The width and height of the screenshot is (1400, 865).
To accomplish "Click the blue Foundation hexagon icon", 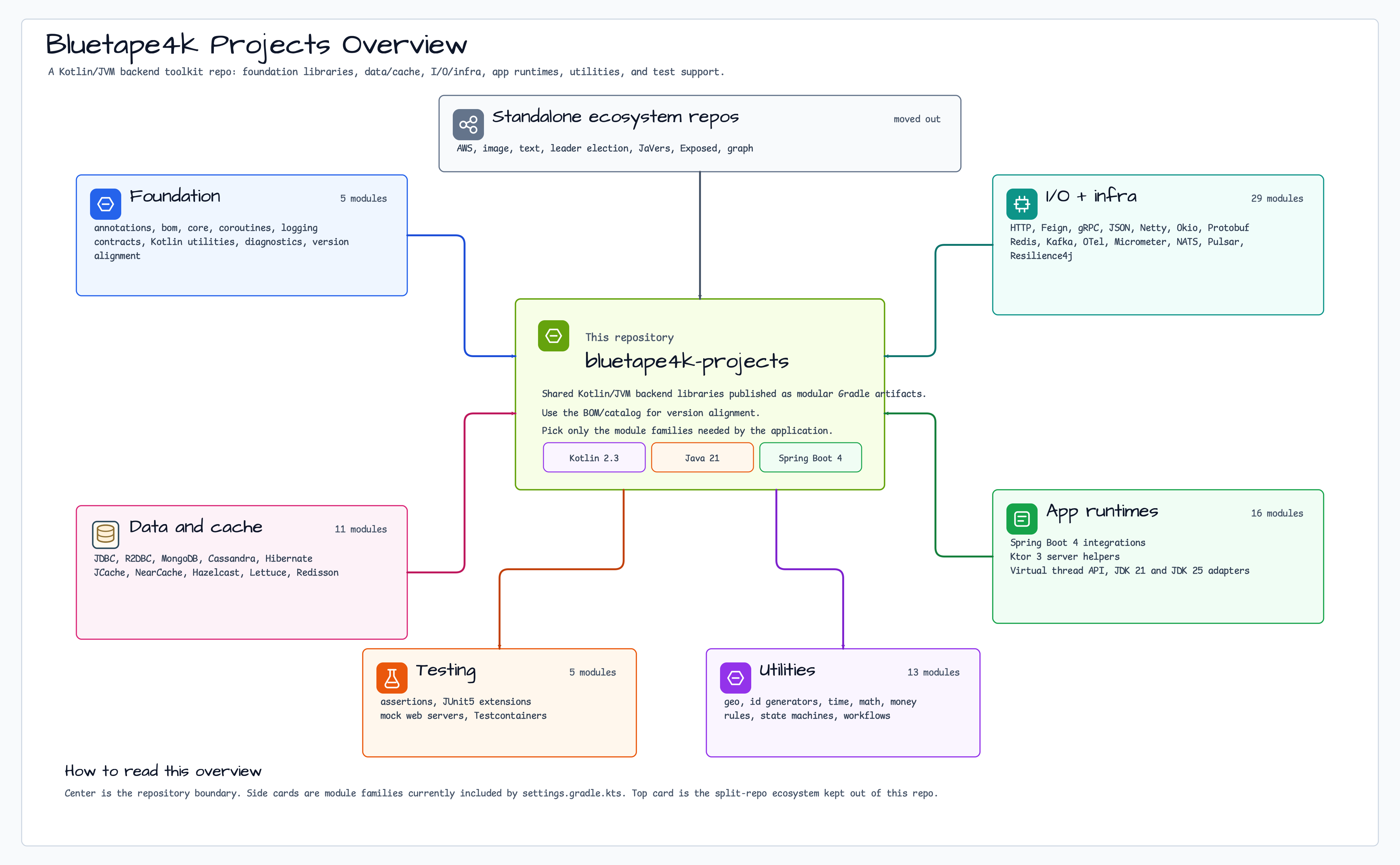I will (105, 204).
